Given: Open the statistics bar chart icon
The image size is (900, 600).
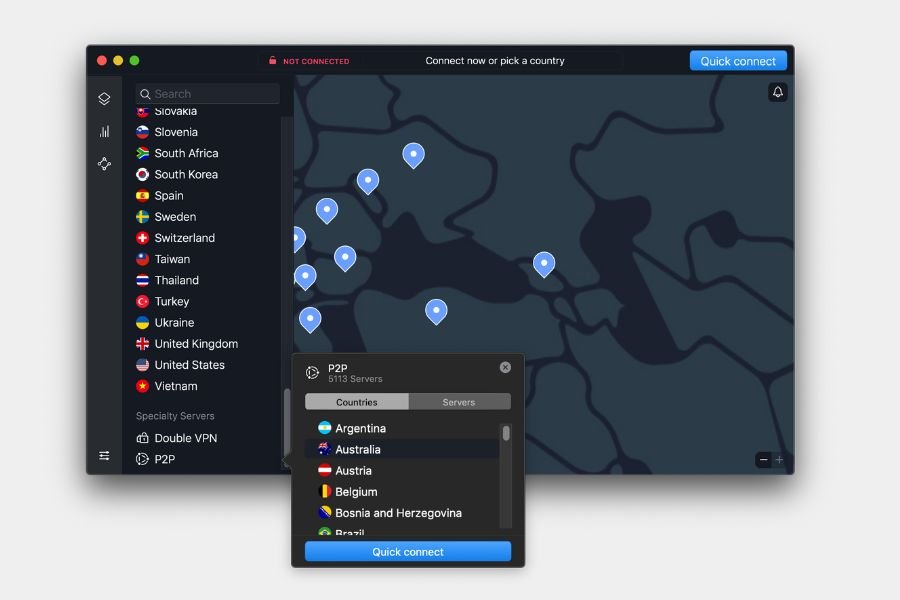Looking at the screenshot, I should 104,131.
